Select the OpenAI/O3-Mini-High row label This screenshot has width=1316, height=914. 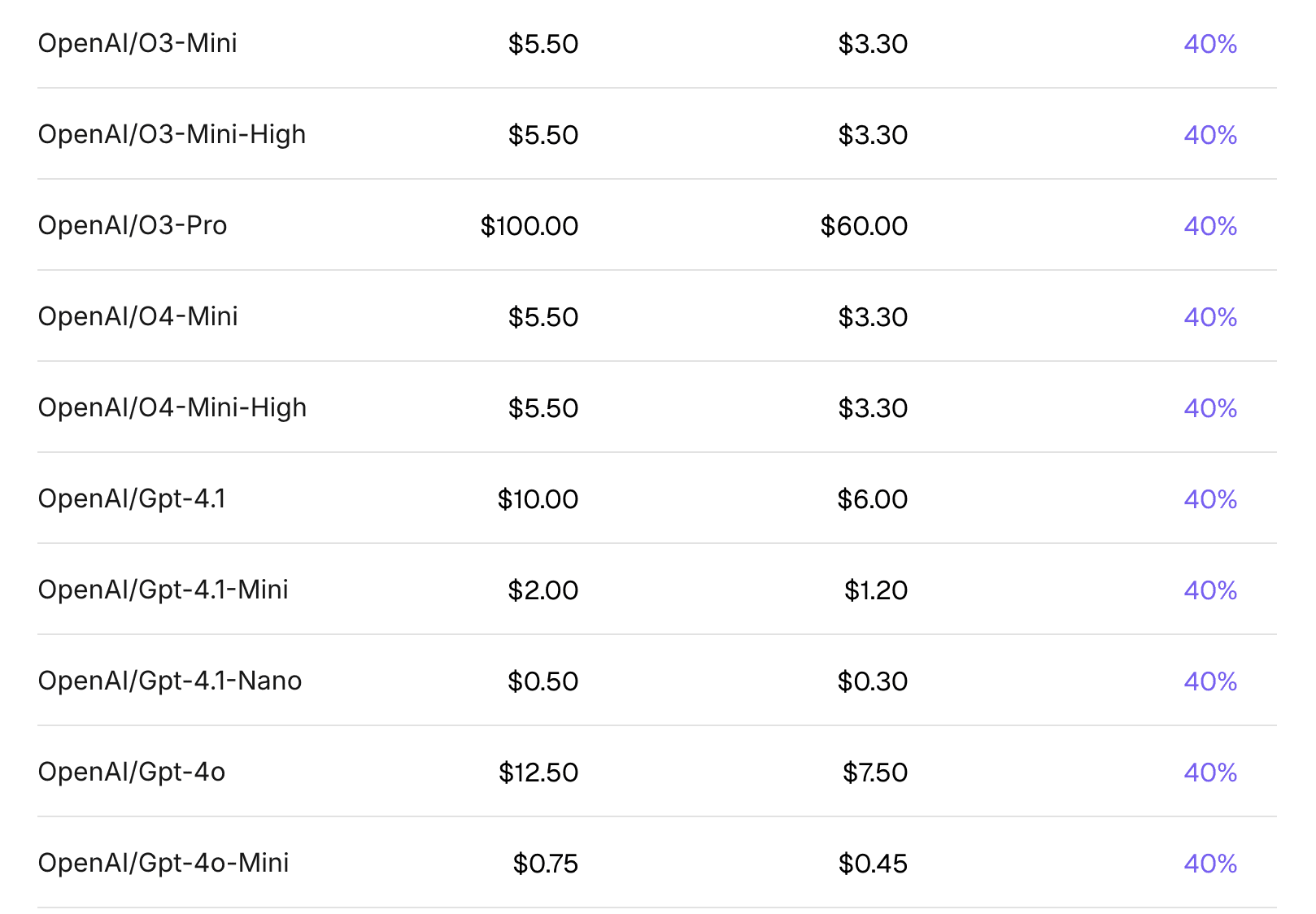tap(172, 134)
